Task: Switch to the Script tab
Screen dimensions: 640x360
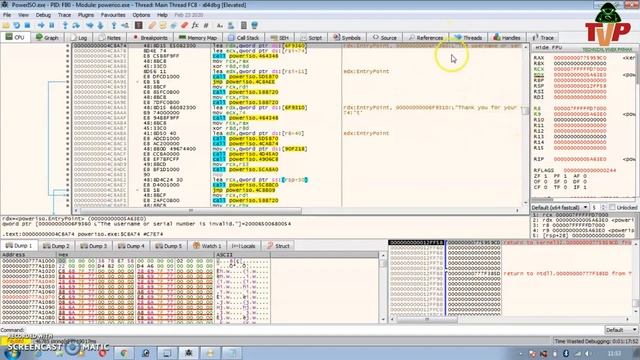Action: (311, 38)
